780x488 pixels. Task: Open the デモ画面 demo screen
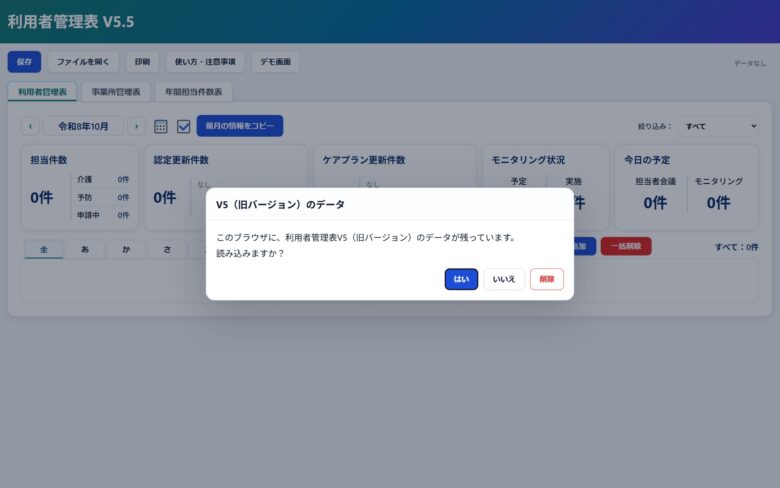click(x=276, y=62)
